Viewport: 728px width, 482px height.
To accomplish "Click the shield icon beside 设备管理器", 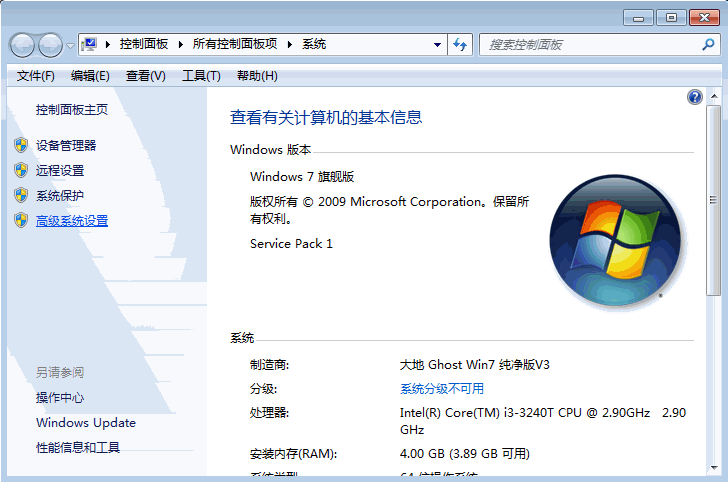I will (21, 145).
